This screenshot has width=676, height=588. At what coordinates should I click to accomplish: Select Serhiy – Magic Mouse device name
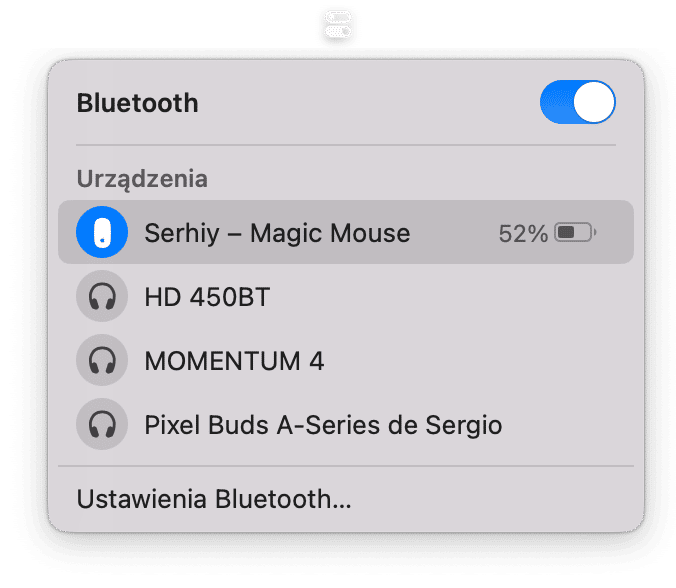[277, 234]
